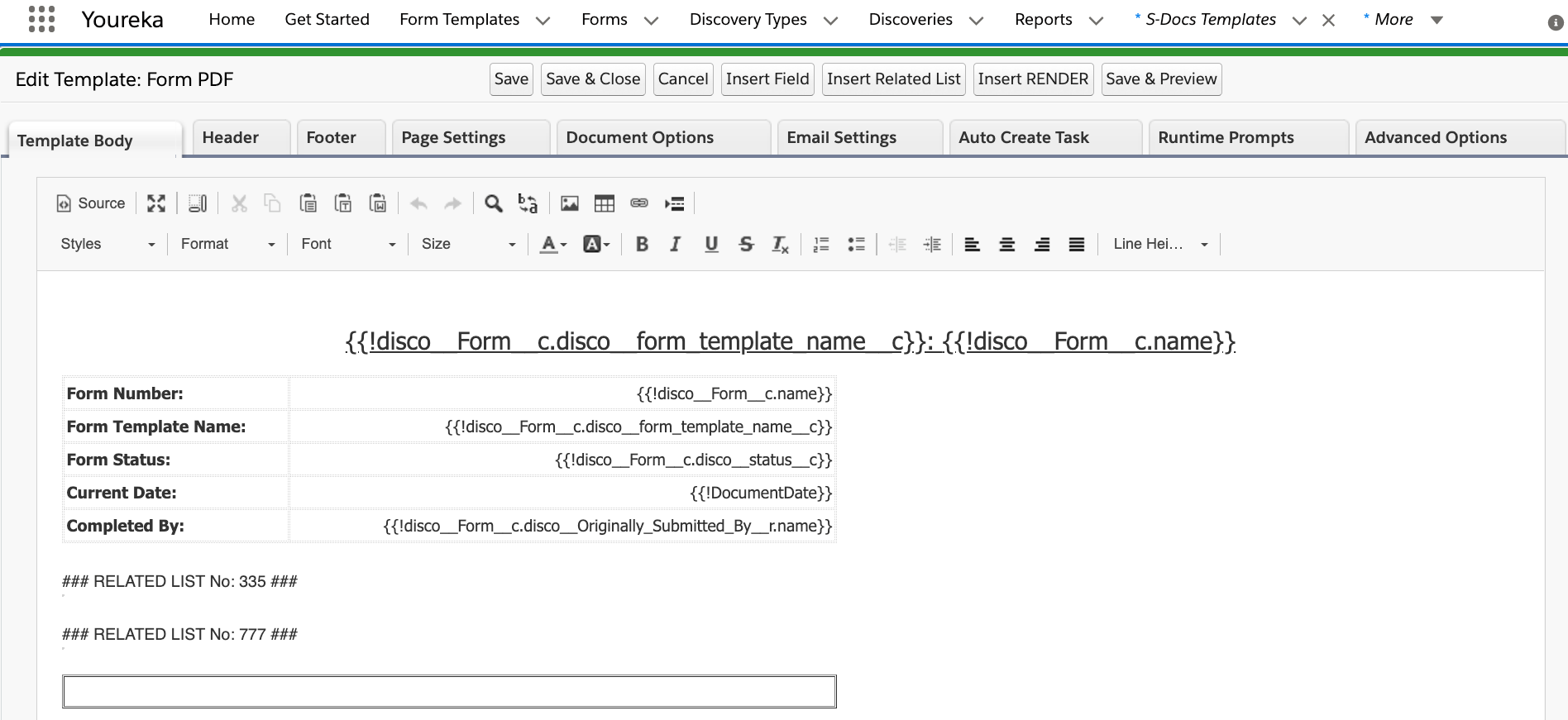Switch to the Footer tab
The width and height of the screenshot is (1568, 720).
point(341,137)
